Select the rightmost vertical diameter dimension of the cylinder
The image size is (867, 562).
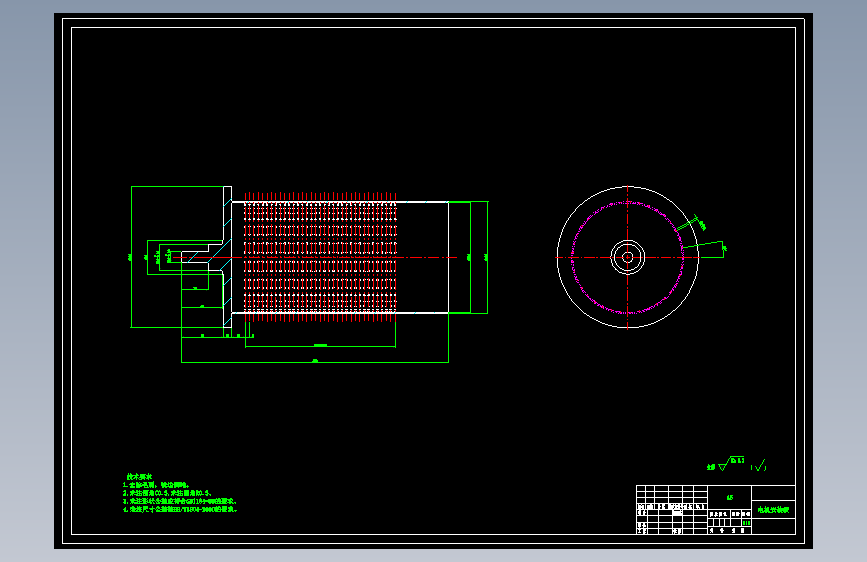tap(487, 257)
